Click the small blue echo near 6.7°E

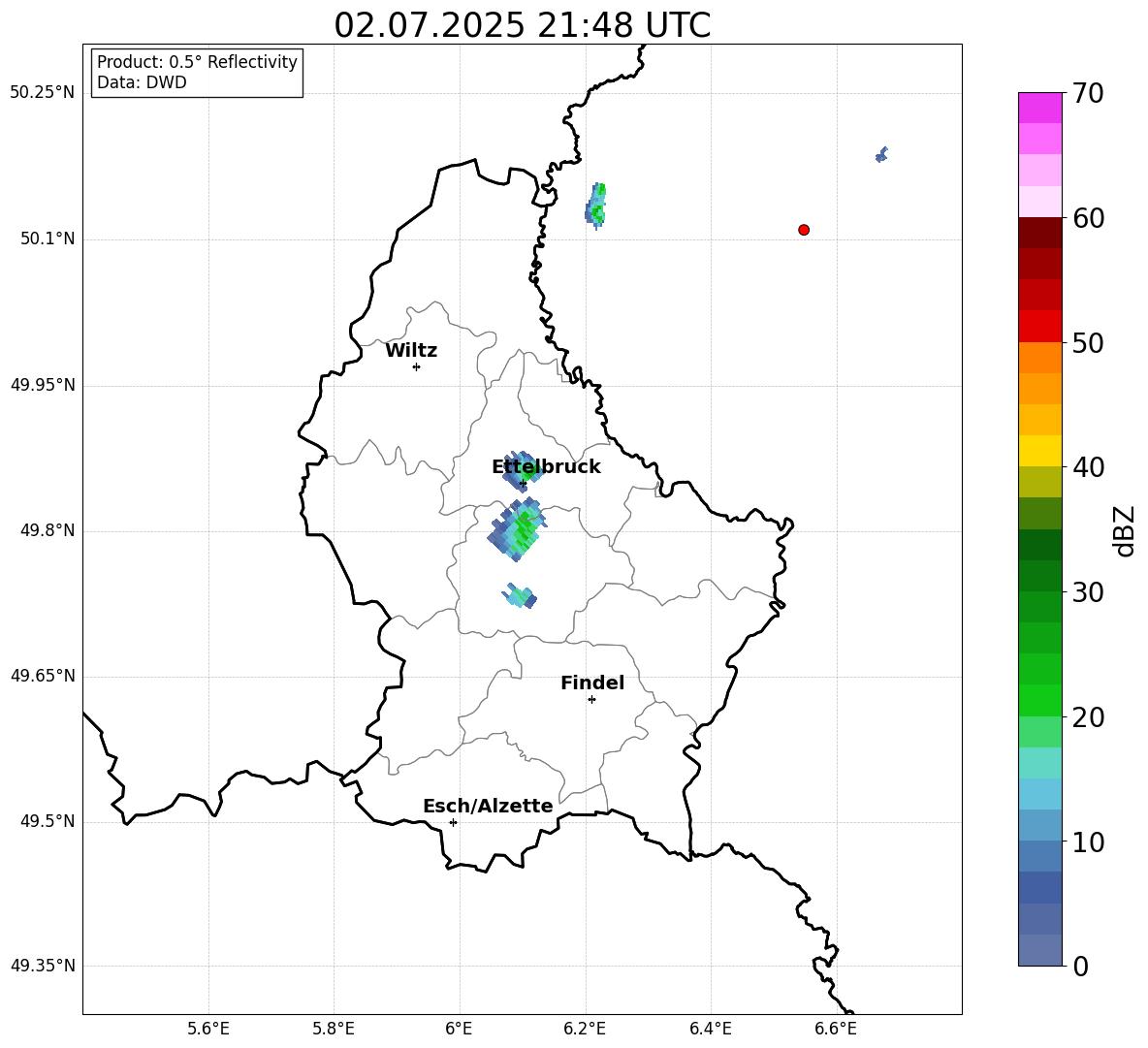pos(881,154)
